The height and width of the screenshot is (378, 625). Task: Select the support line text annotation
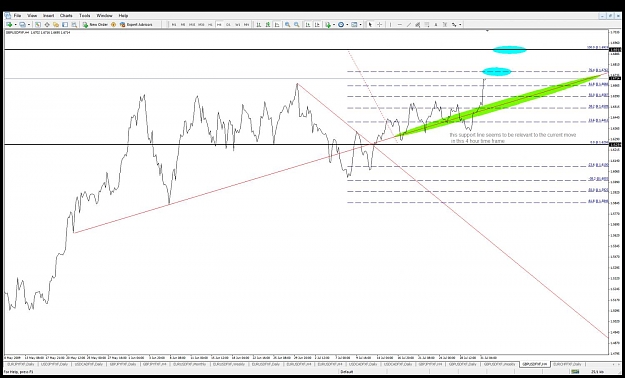pos(513,138)
